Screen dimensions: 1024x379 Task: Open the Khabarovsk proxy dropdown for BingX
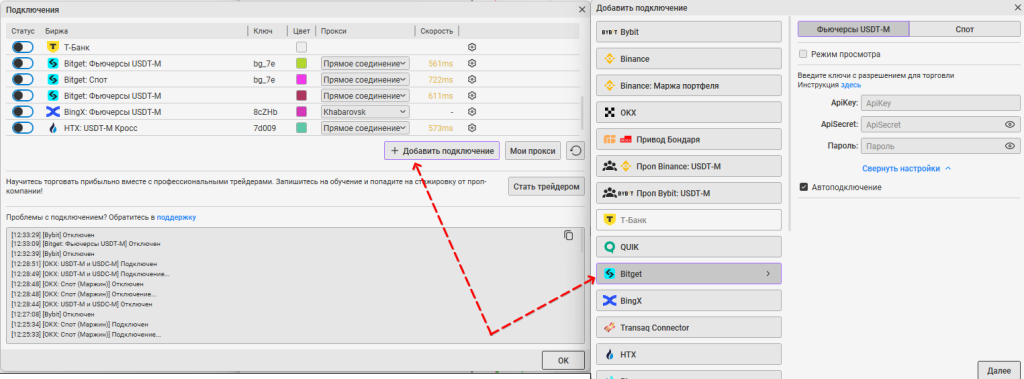(365, 112)
